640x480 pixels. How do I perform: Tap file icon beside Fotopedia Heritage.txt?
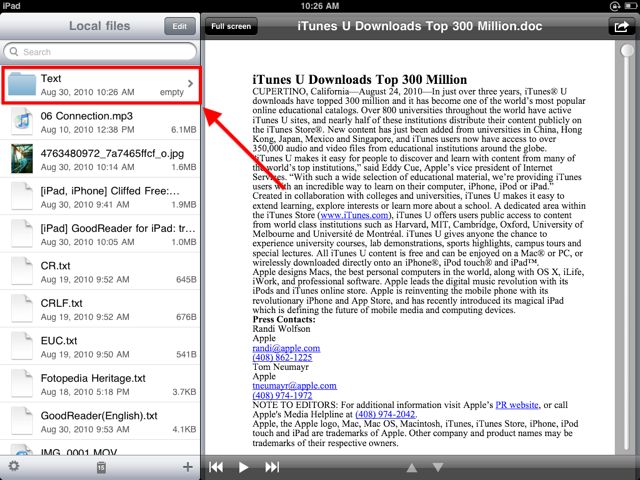(x=22, y=384)
